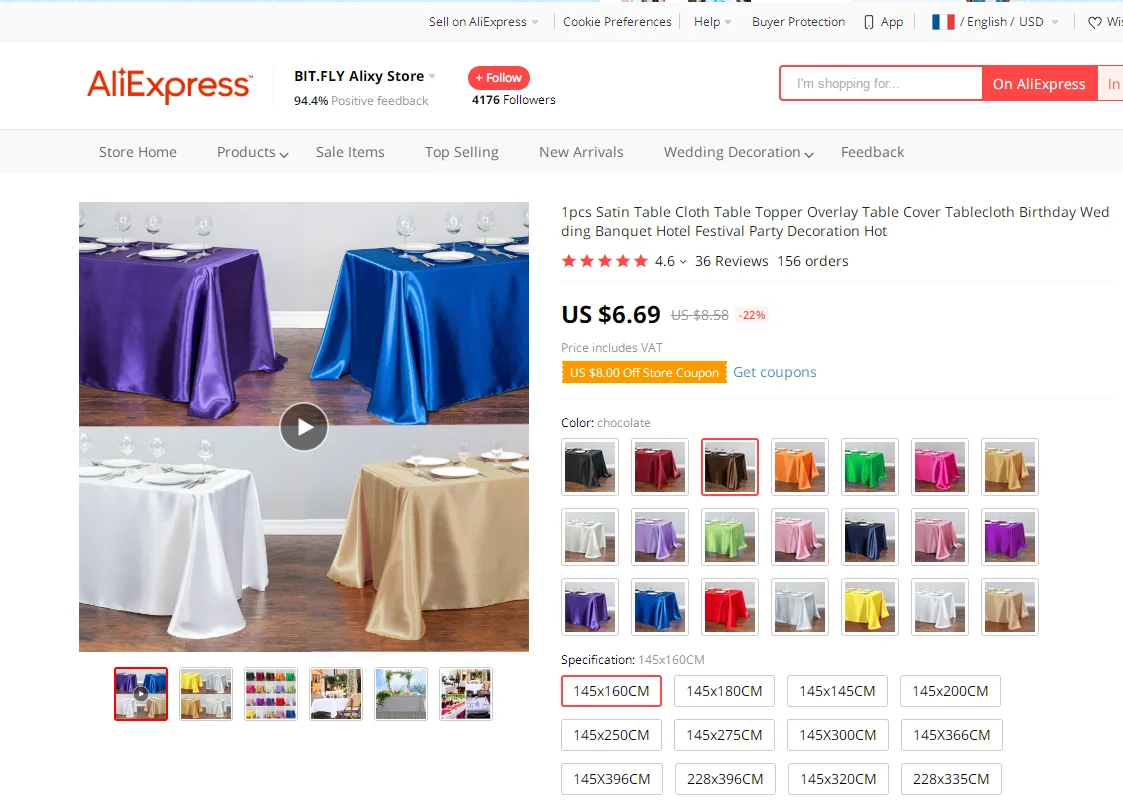Select the orange tablecloth color option
This screenshot has height=812, width=1123.
[x=799, y=467]
